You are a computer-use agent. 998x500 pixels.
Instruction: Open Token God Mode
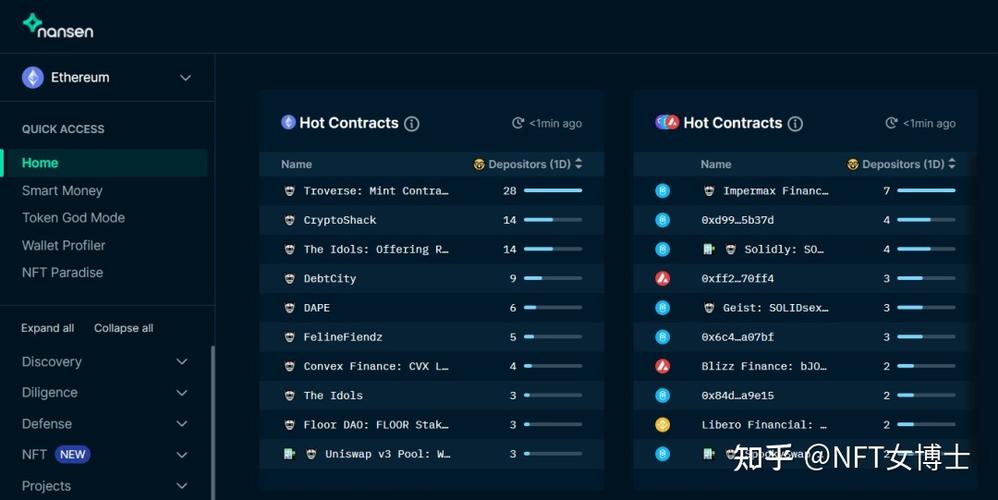pos(73,218)
